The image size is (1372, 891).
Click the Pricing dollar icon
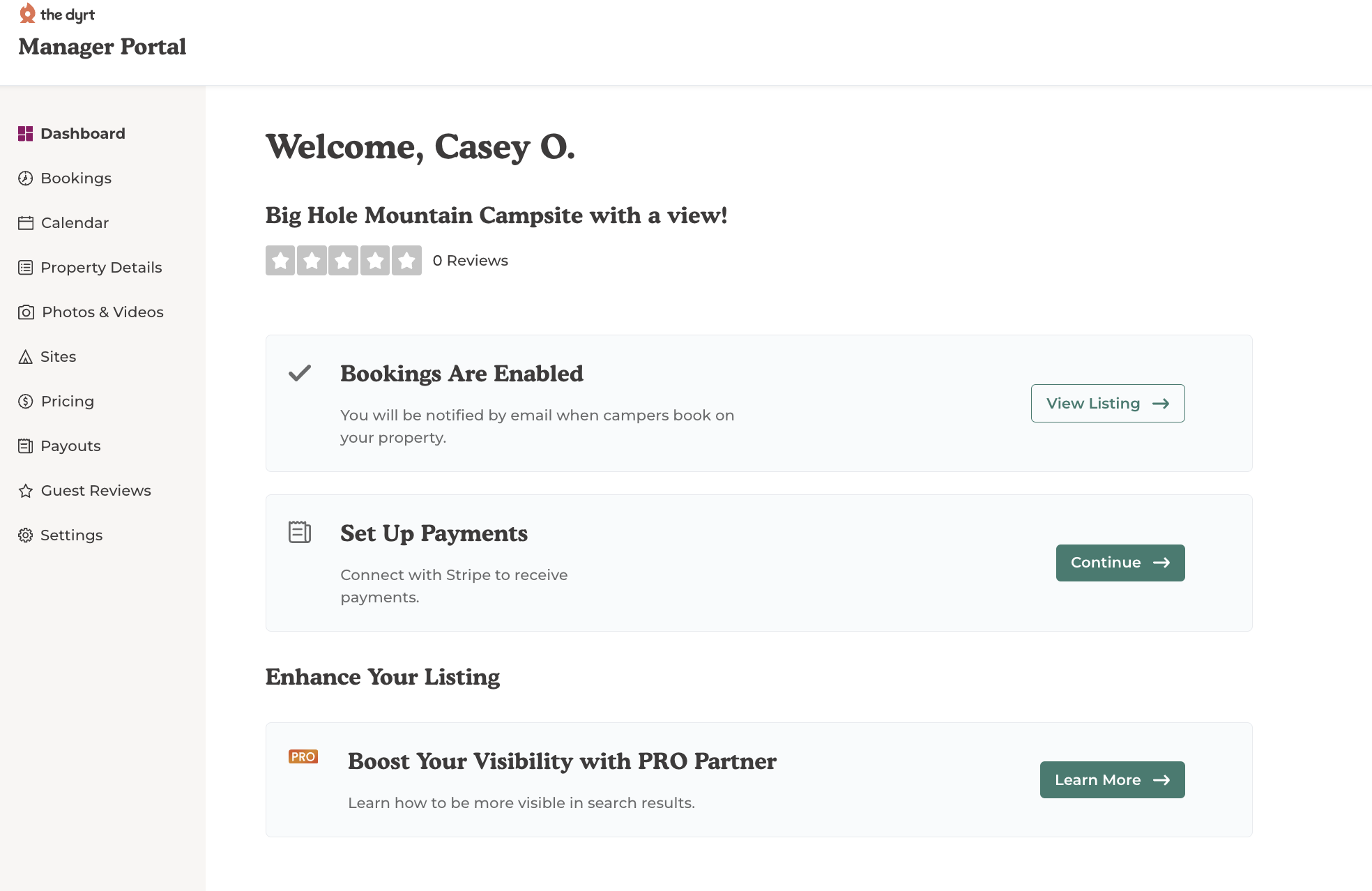26,402
